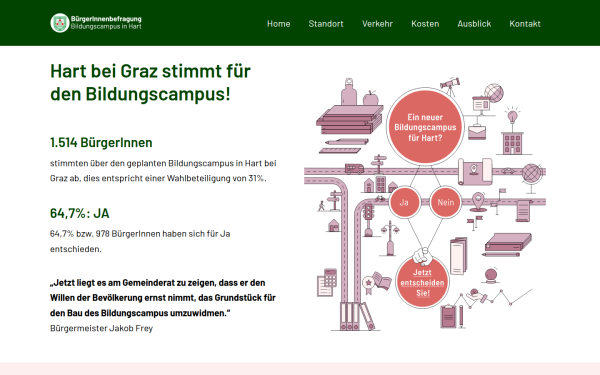Click the location pin icon right of Nein
This screenshot has width=600, height=375.
pos(478,202)
